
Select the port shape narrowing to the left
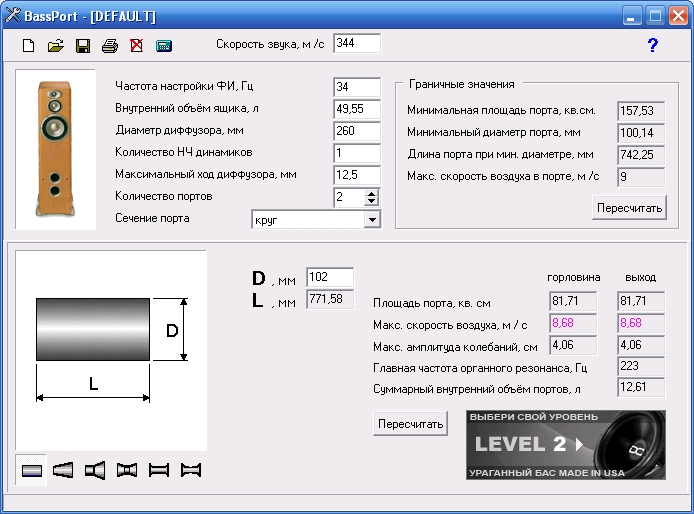click(x=63, y=470)
